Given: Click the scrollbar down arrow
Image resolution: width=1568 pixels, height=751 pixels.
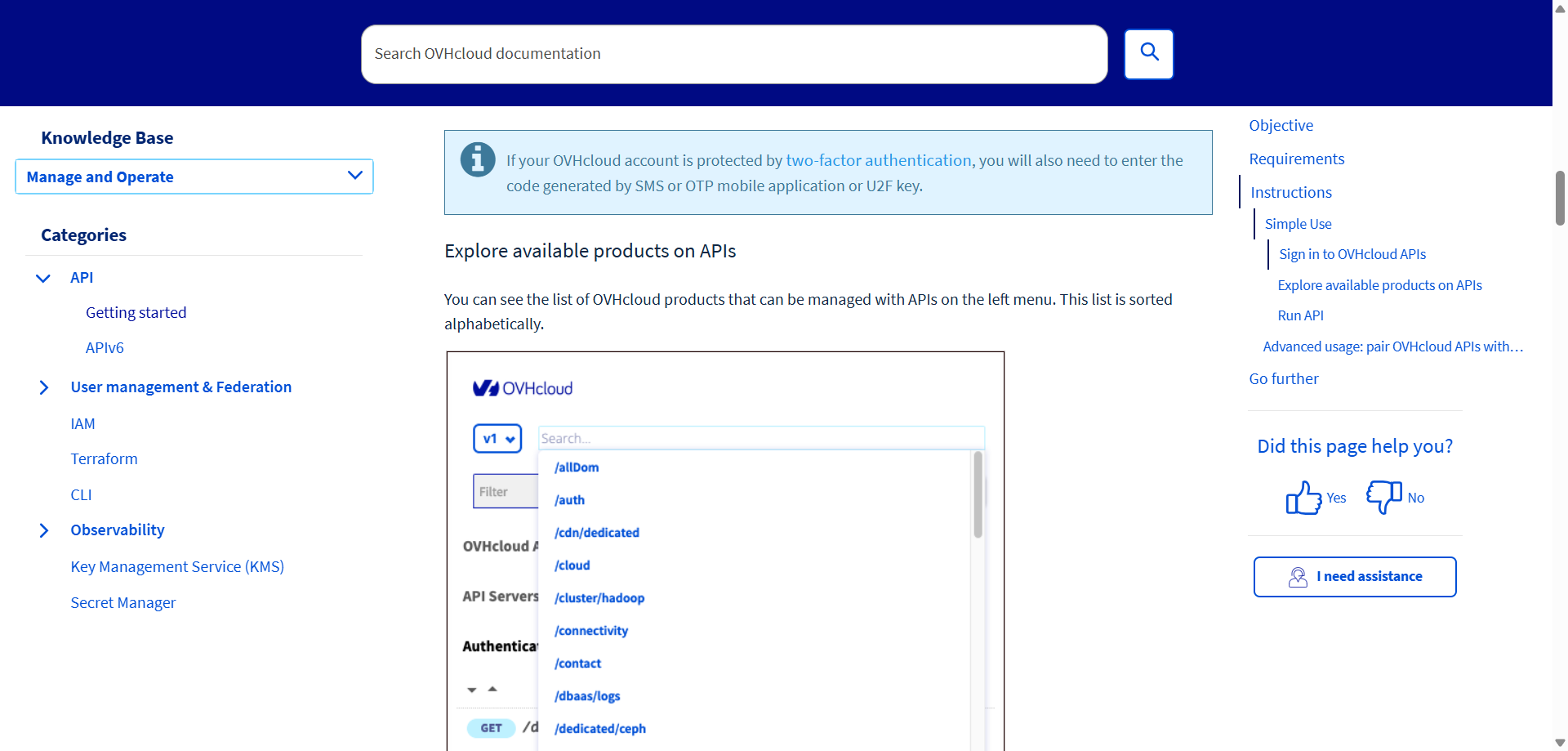Looking at the screenshot, I should coord(1560,743).
